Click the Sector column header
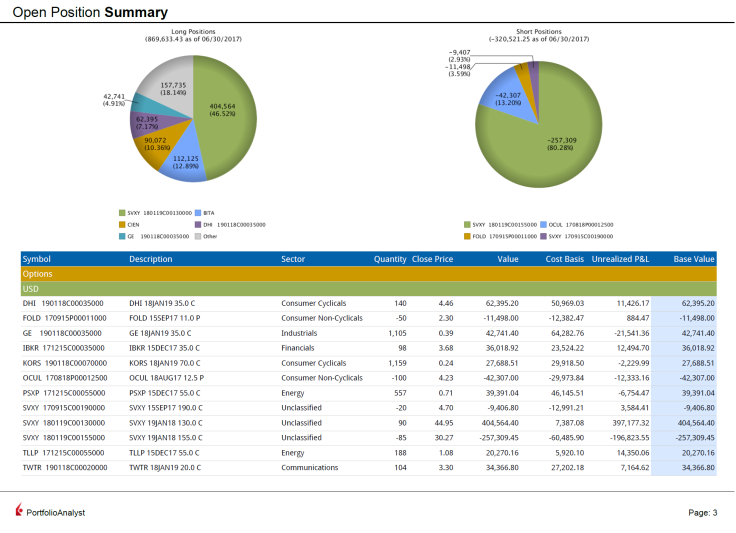The width and height of the screenshot is (736, 533). click(293, 259)
